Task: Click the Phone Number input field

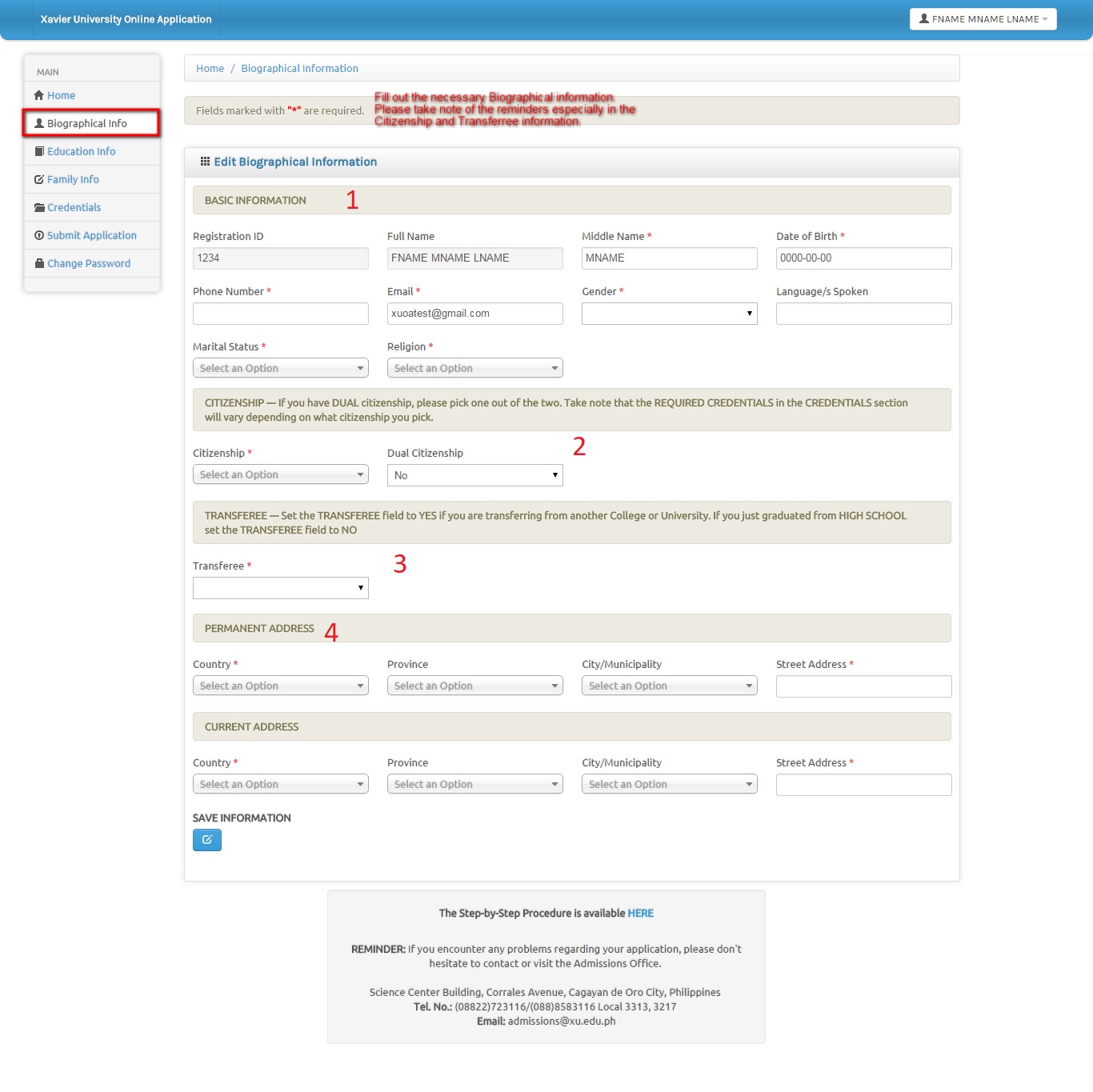Action: point(280,314)
